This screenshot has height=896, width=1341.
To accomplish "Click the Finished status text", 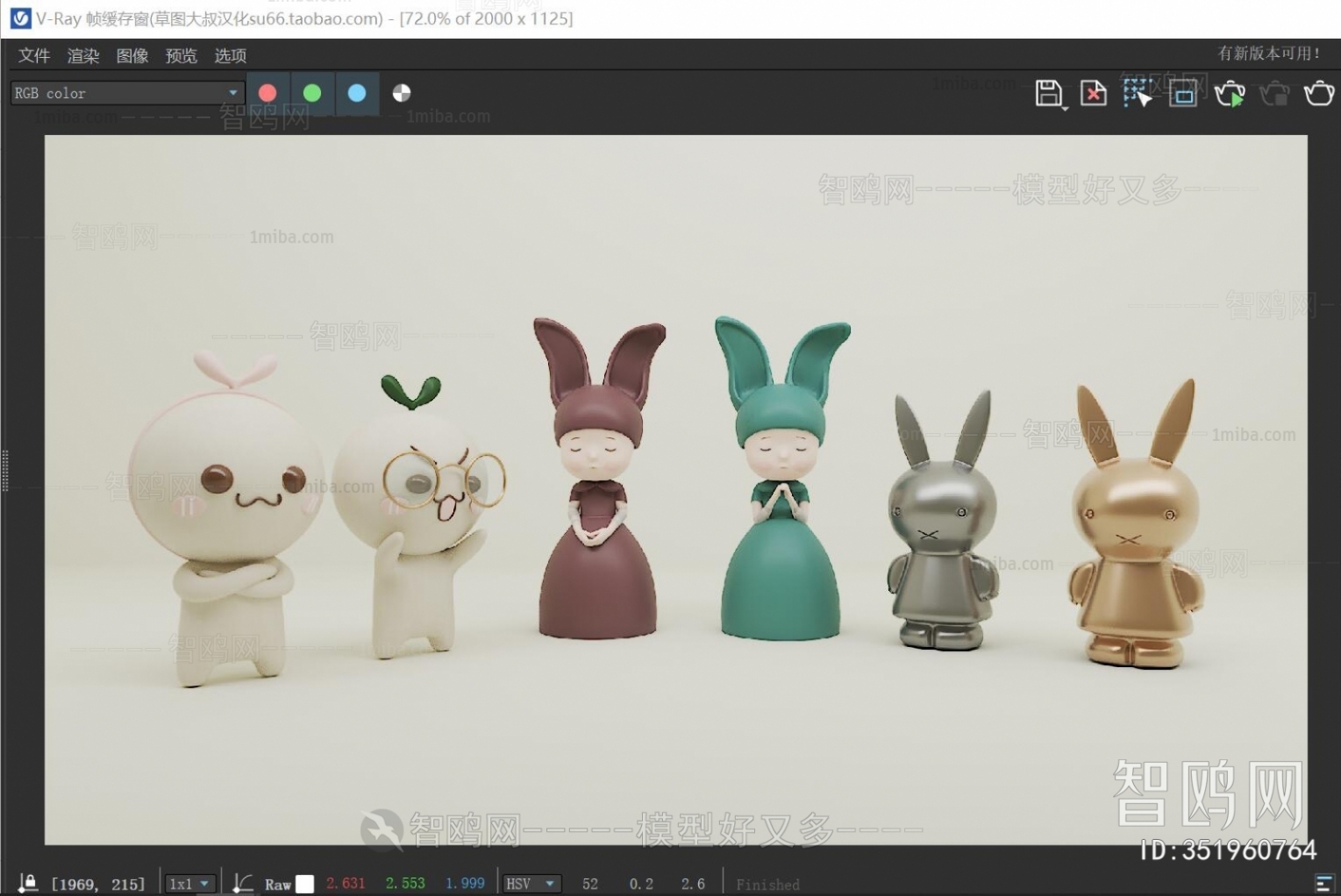I will pyautogui.click(x=767, y=885).
